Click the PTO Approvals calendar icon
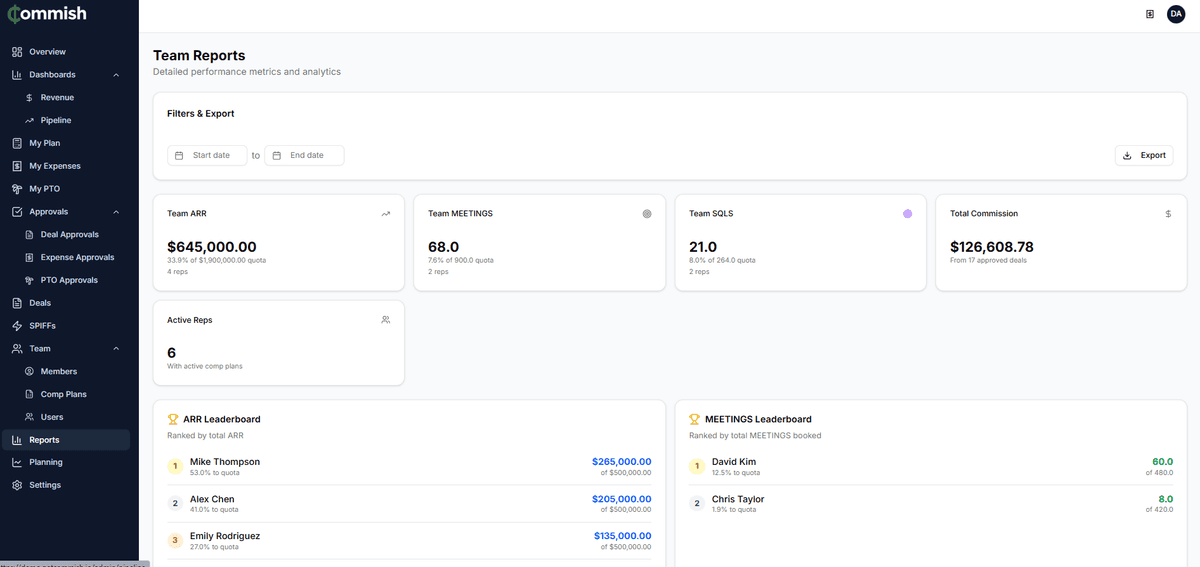This screenshot has height=567, width=1200. tap(30, 281)
